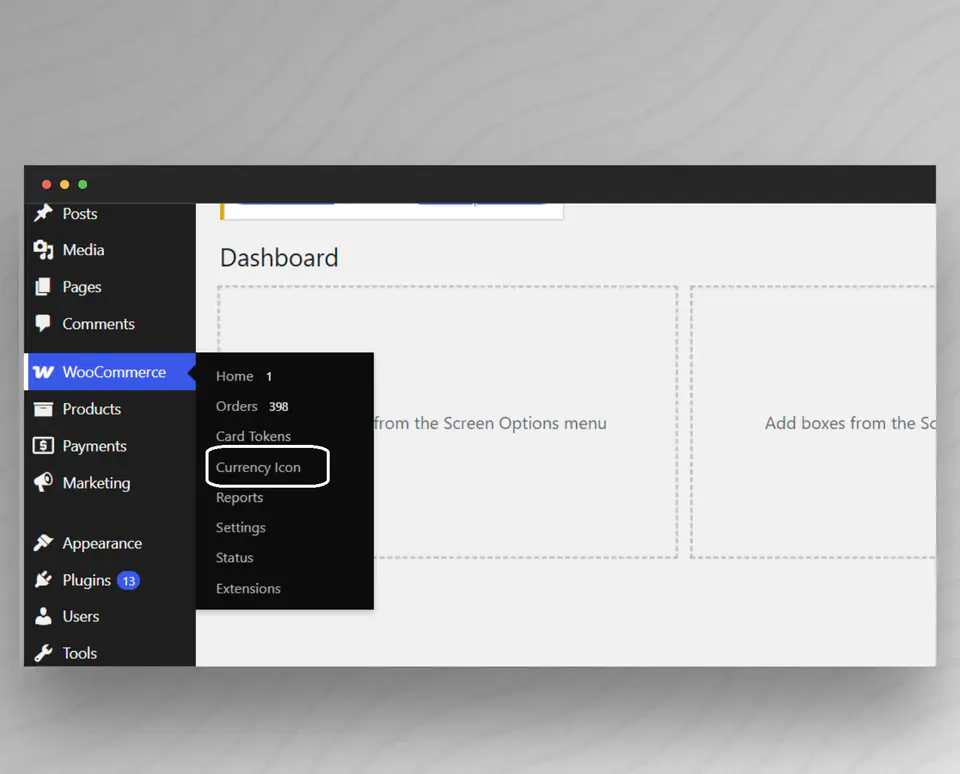Screen dimensions: 960x774
Task: Click the red window close dot
Action: 46,184
